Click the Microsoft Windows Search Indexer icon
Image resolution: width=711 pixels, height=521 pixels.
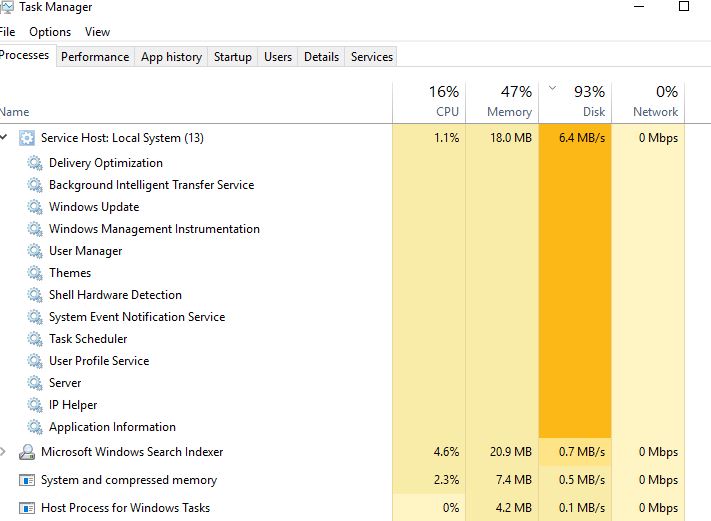(27, 452)
